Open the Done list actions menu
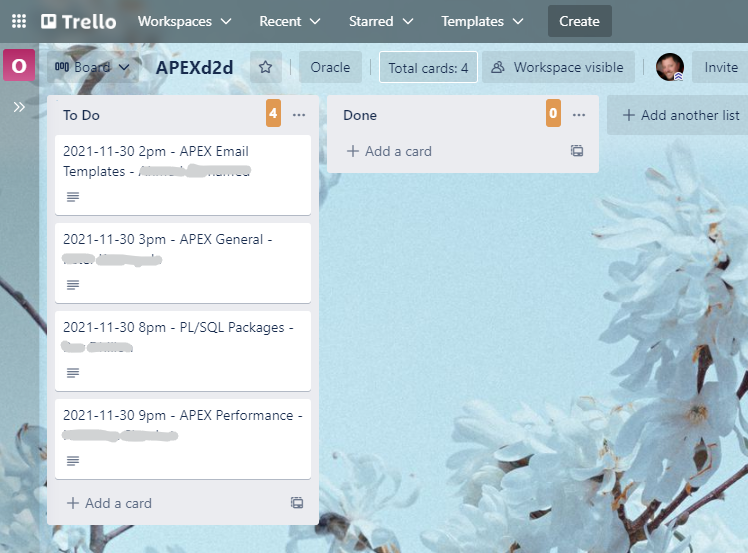Screen dimensions: 748x553 [x=579, y=115]
